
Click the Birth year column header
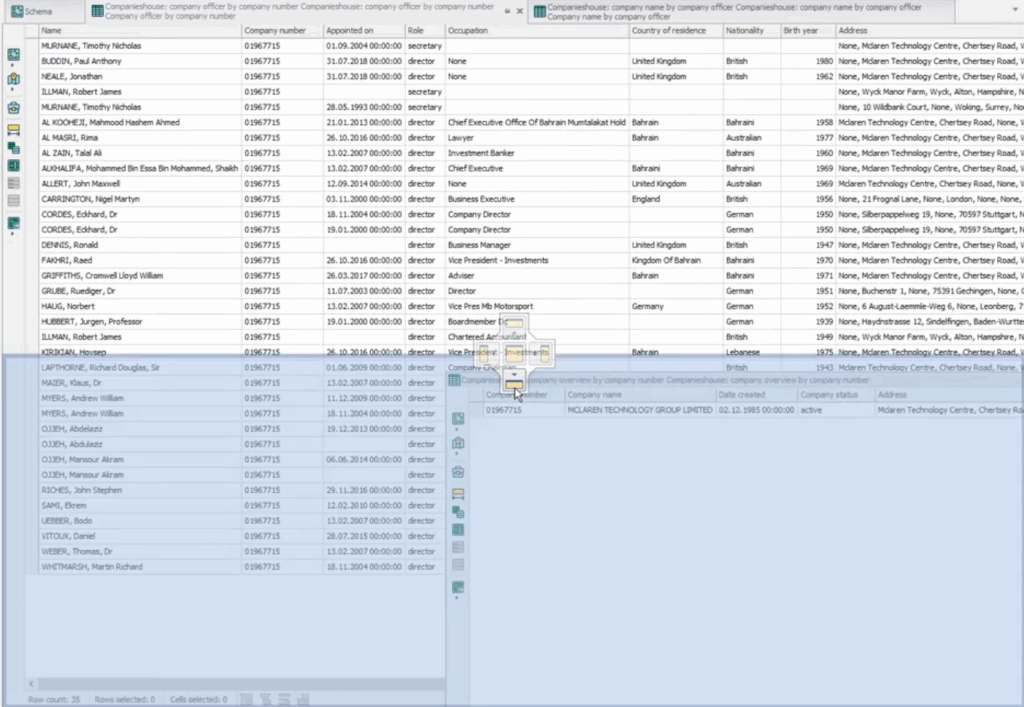click(x=808, y=31)
